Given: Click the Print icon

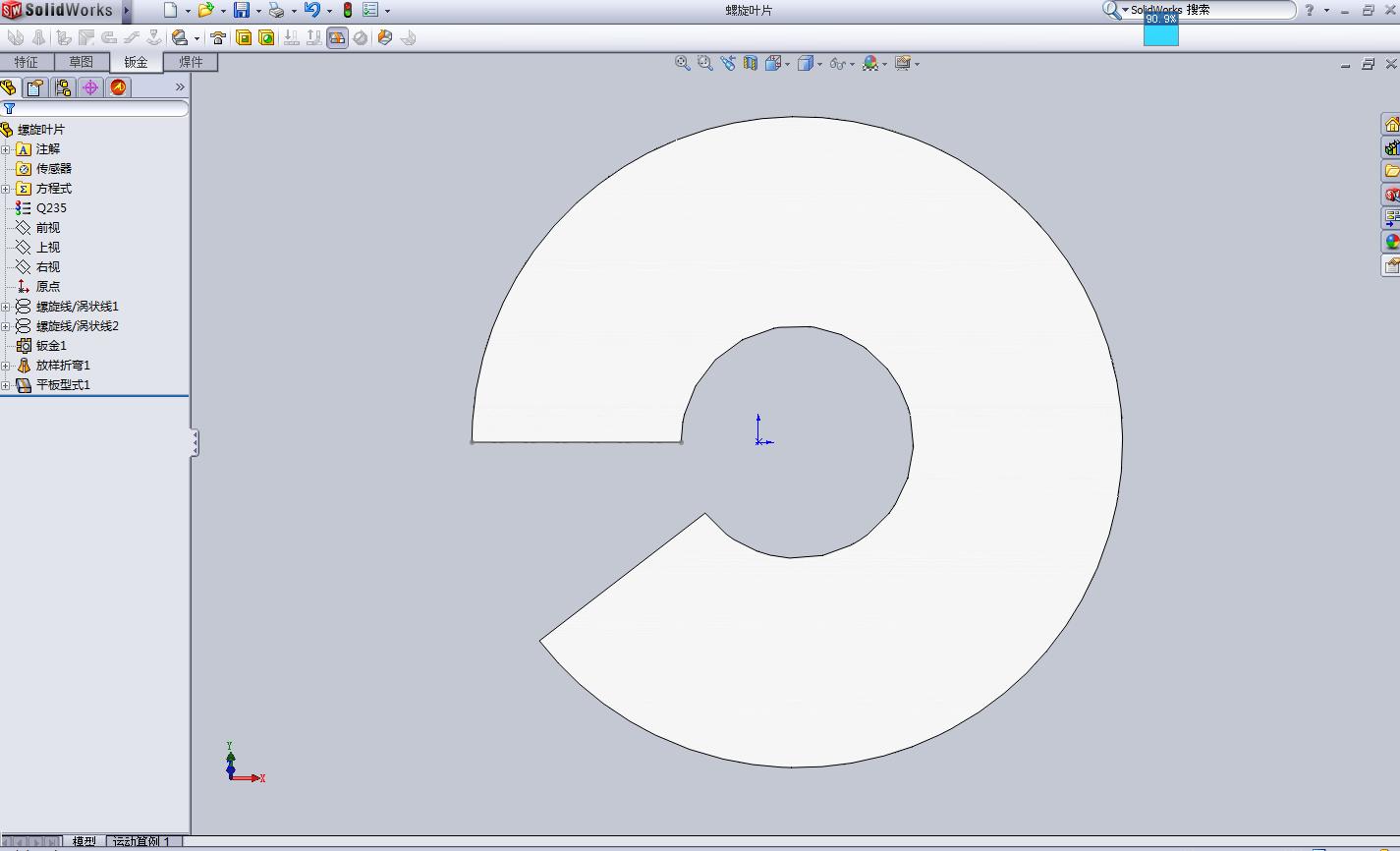Looking at the screenshot, I should point(277,10).
